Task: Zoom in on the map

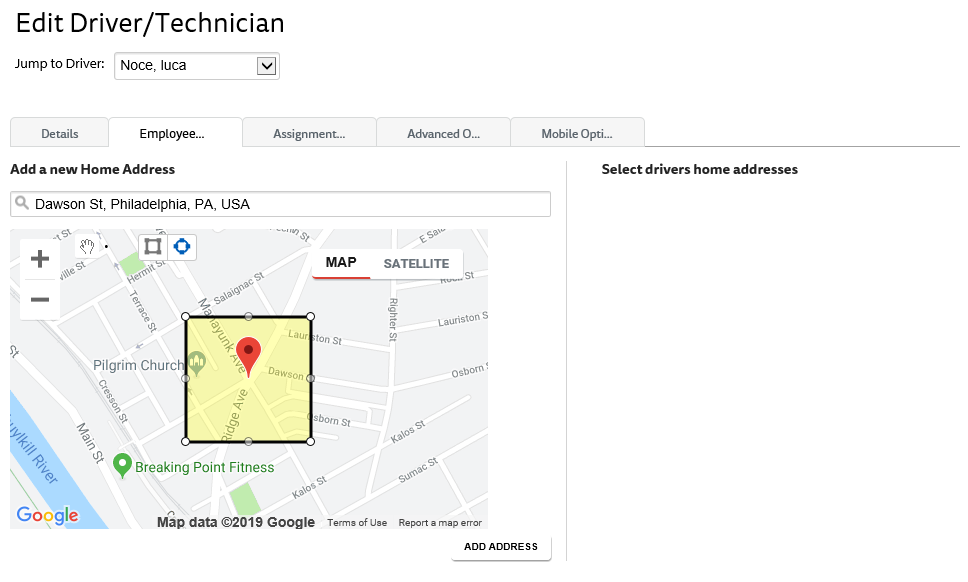Action: (x=40, y=259)
